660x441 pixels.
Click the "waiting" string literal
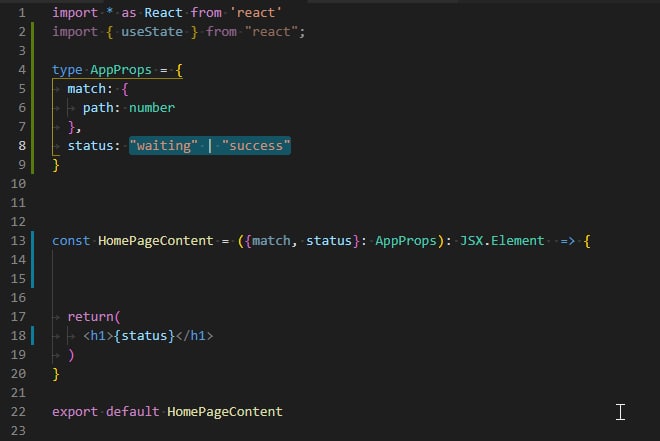(163, 146)
